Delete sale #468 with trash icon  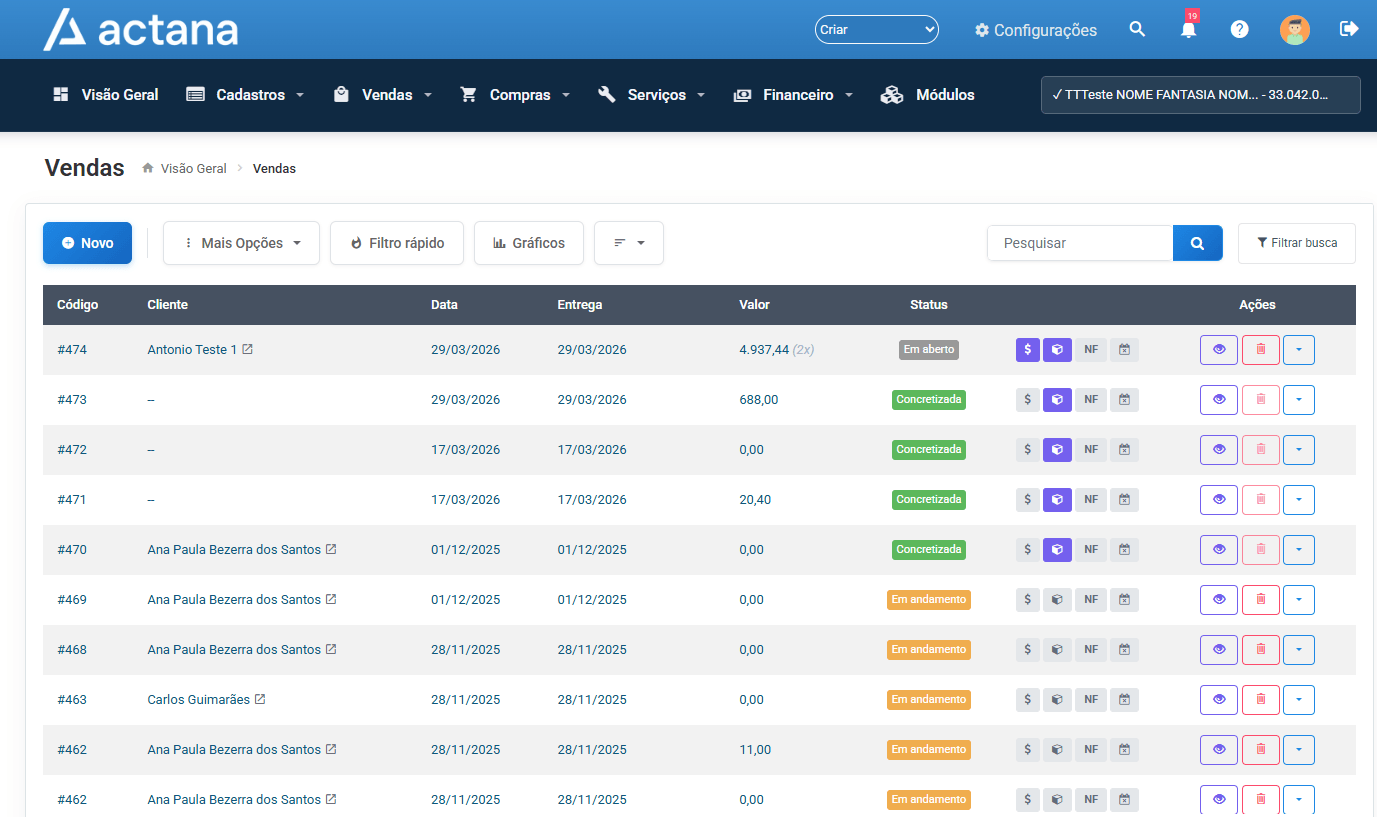pos(1261,650)
